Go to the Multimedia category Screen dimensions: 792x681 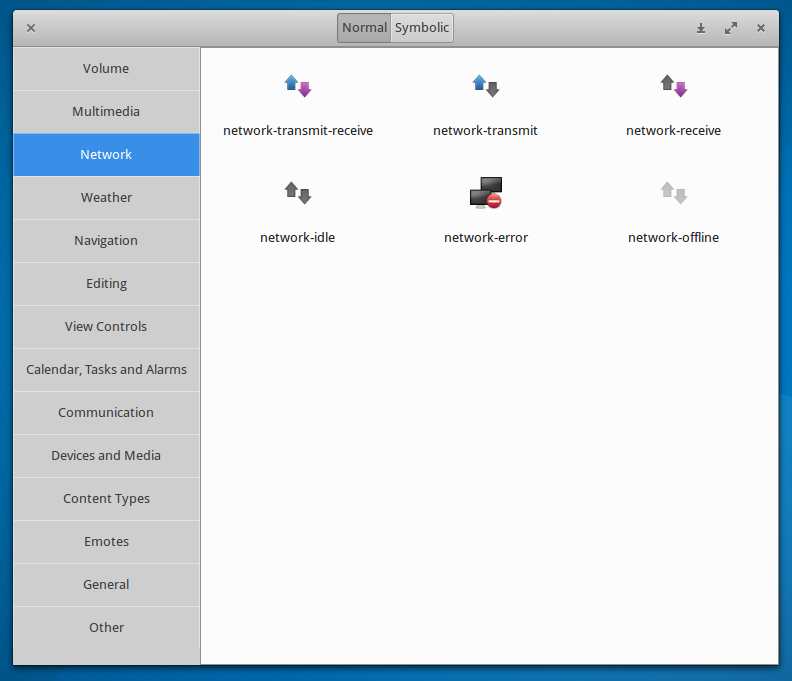106,112
